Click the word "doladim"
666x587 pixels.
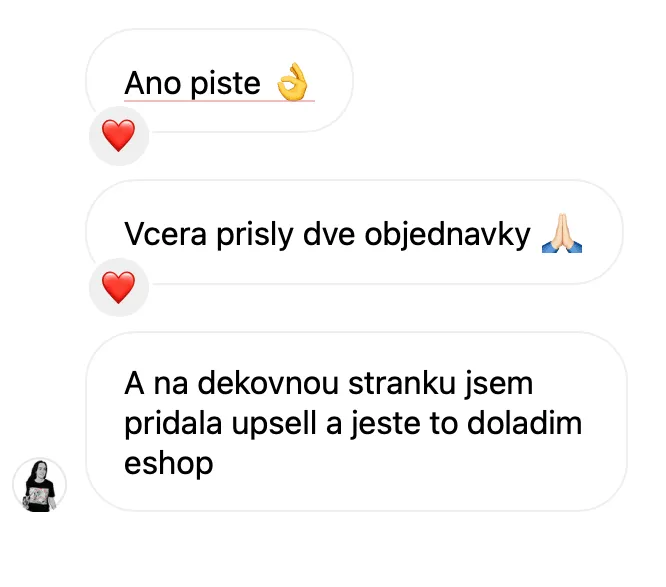coord(524,424)
